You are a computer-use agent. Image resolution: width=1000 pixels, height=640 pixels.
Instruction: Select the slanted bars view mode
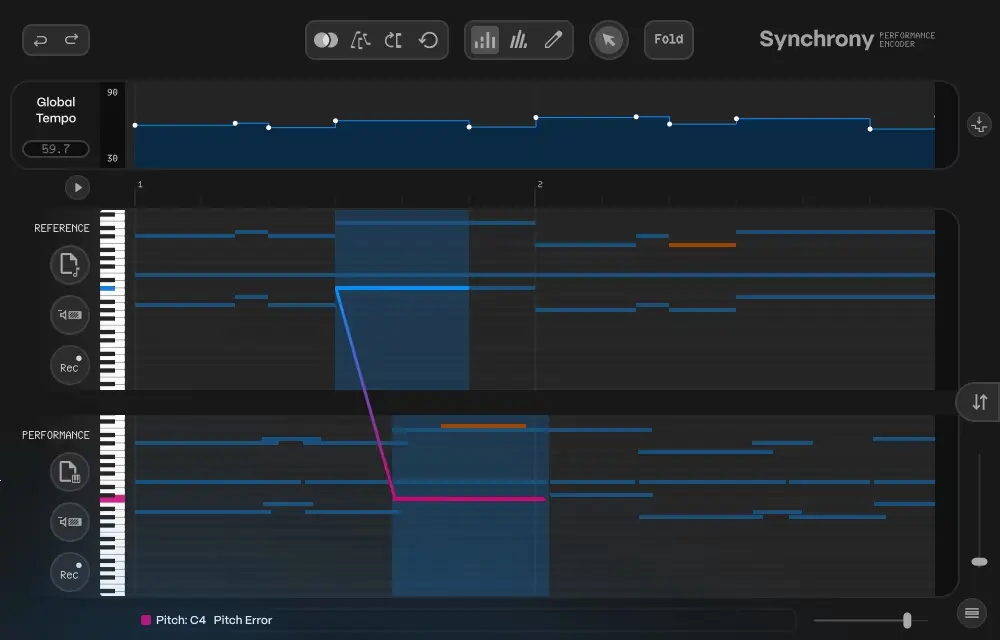518,40
